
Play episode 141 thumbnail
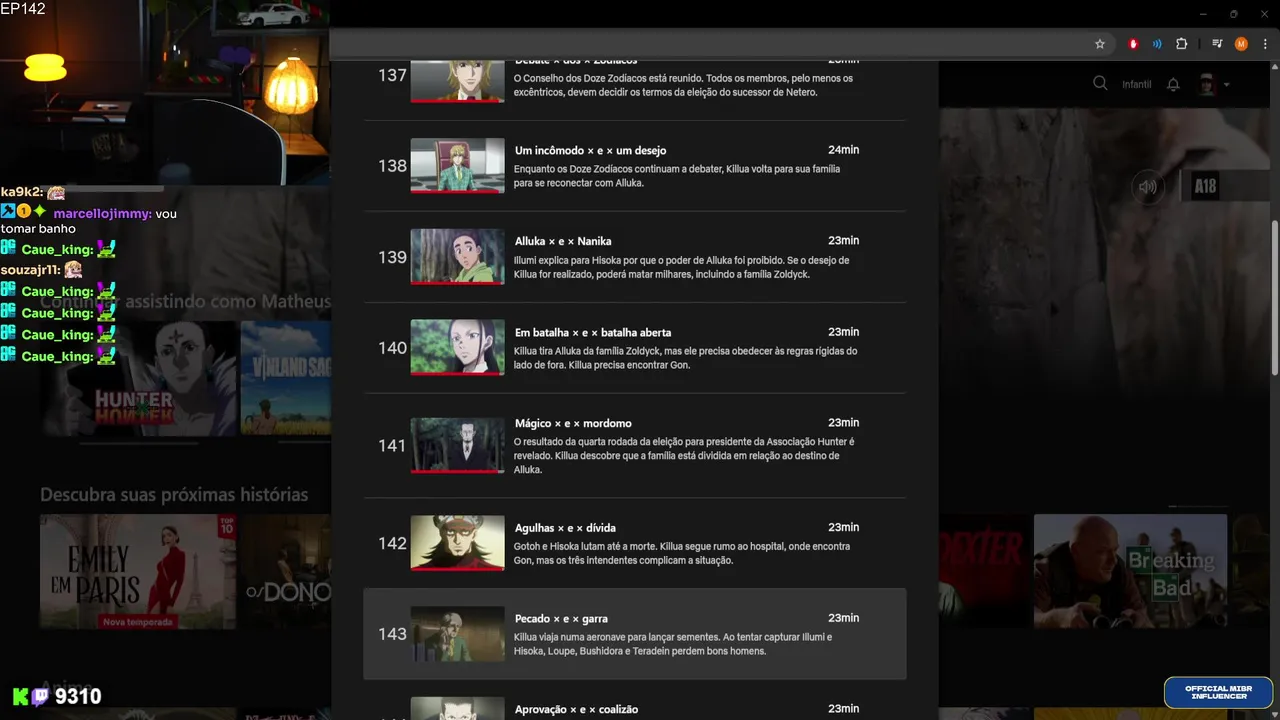(x=457, y=445)
